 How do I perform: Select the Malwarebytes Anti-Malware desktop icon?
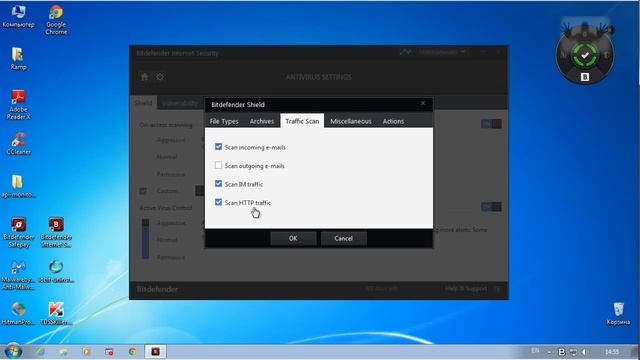[x=18, y=275]
